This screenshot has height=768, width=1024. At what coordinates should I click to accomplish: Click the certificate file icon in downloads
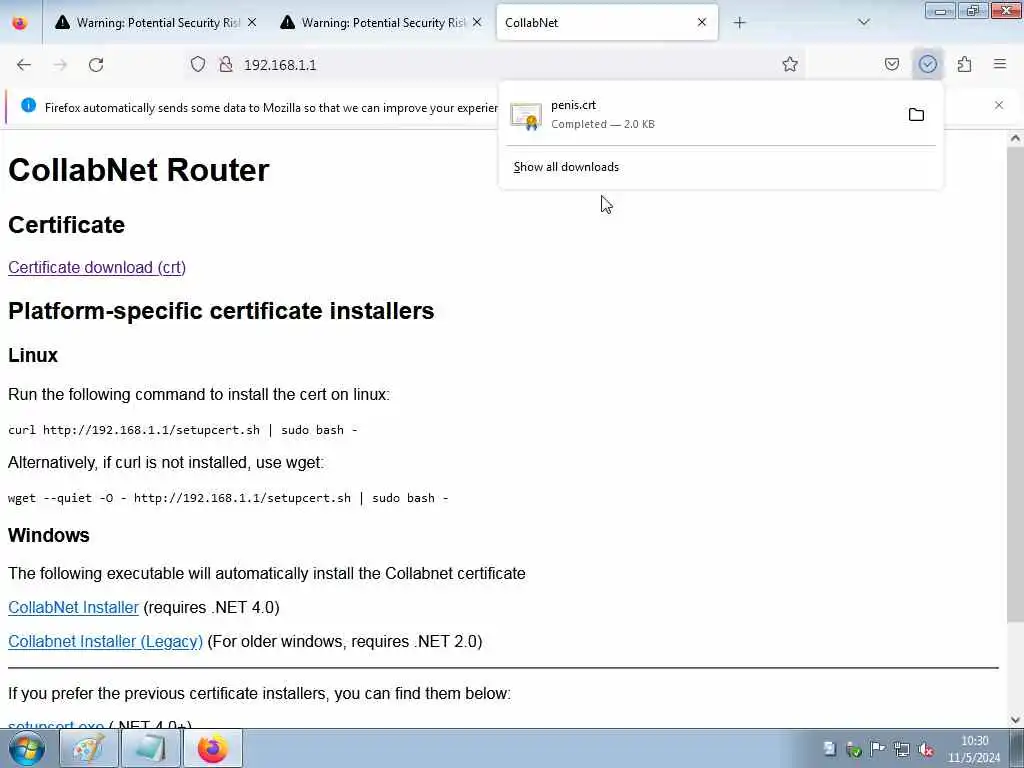pyautogui.click(x=526, y=116)
